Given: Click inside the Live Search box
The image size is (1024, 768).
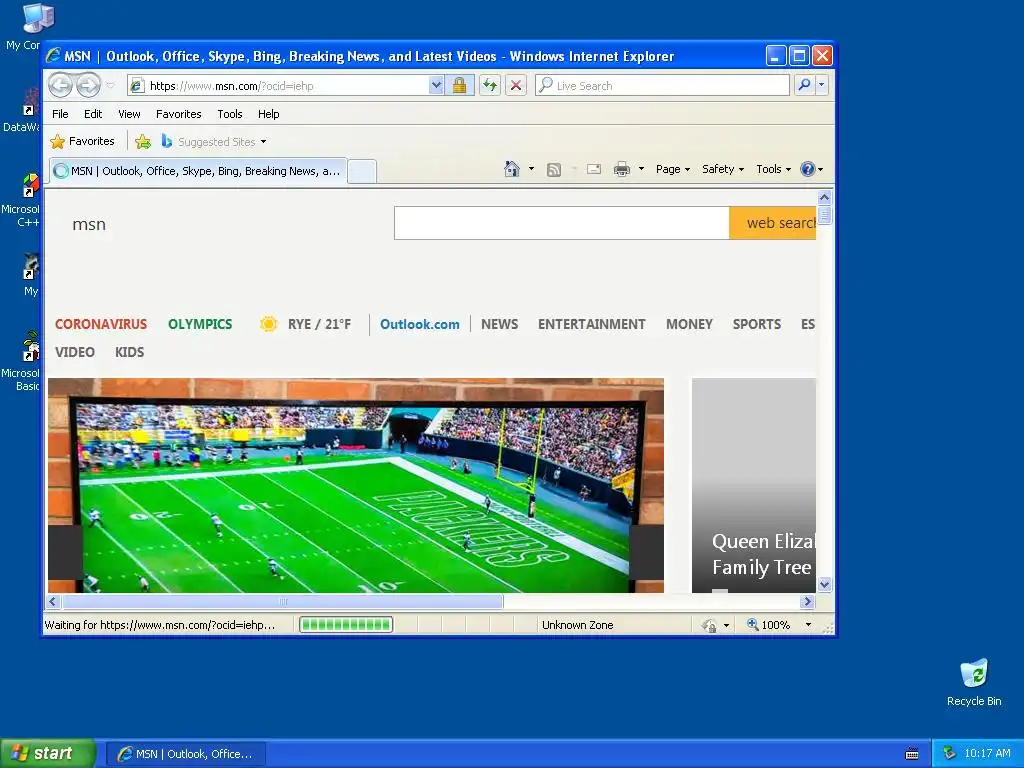Looking at the screenshot, I should tap(662, 86).
